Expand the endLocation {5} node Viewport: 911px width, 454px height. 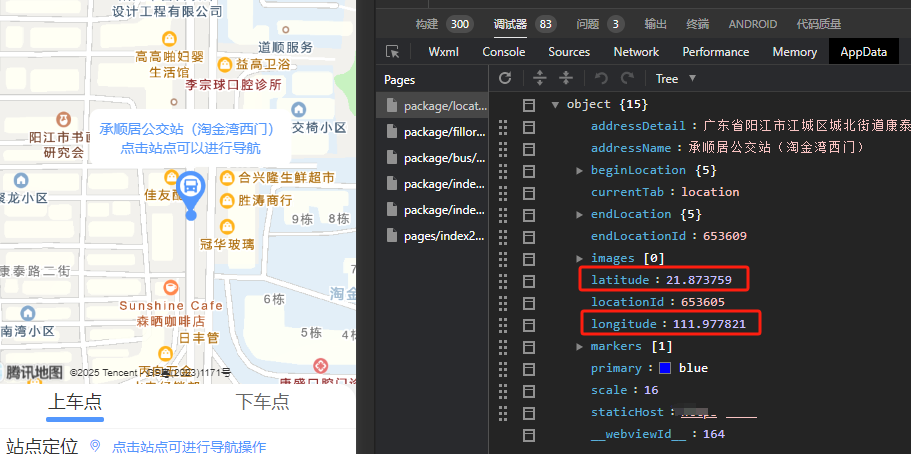pos(579,215)
